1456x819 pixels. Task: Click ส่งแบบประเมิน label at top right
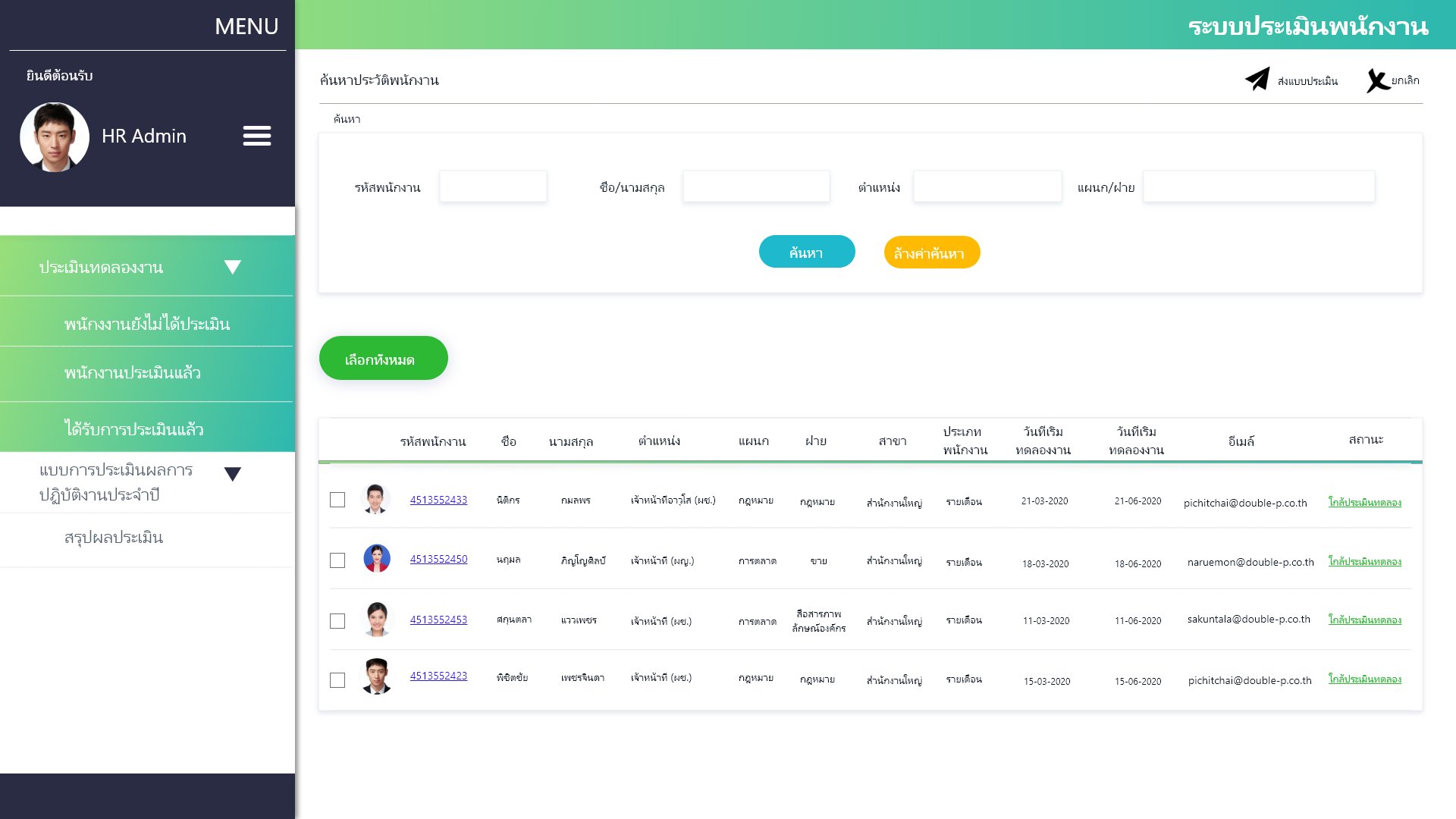coord(1307,81)
